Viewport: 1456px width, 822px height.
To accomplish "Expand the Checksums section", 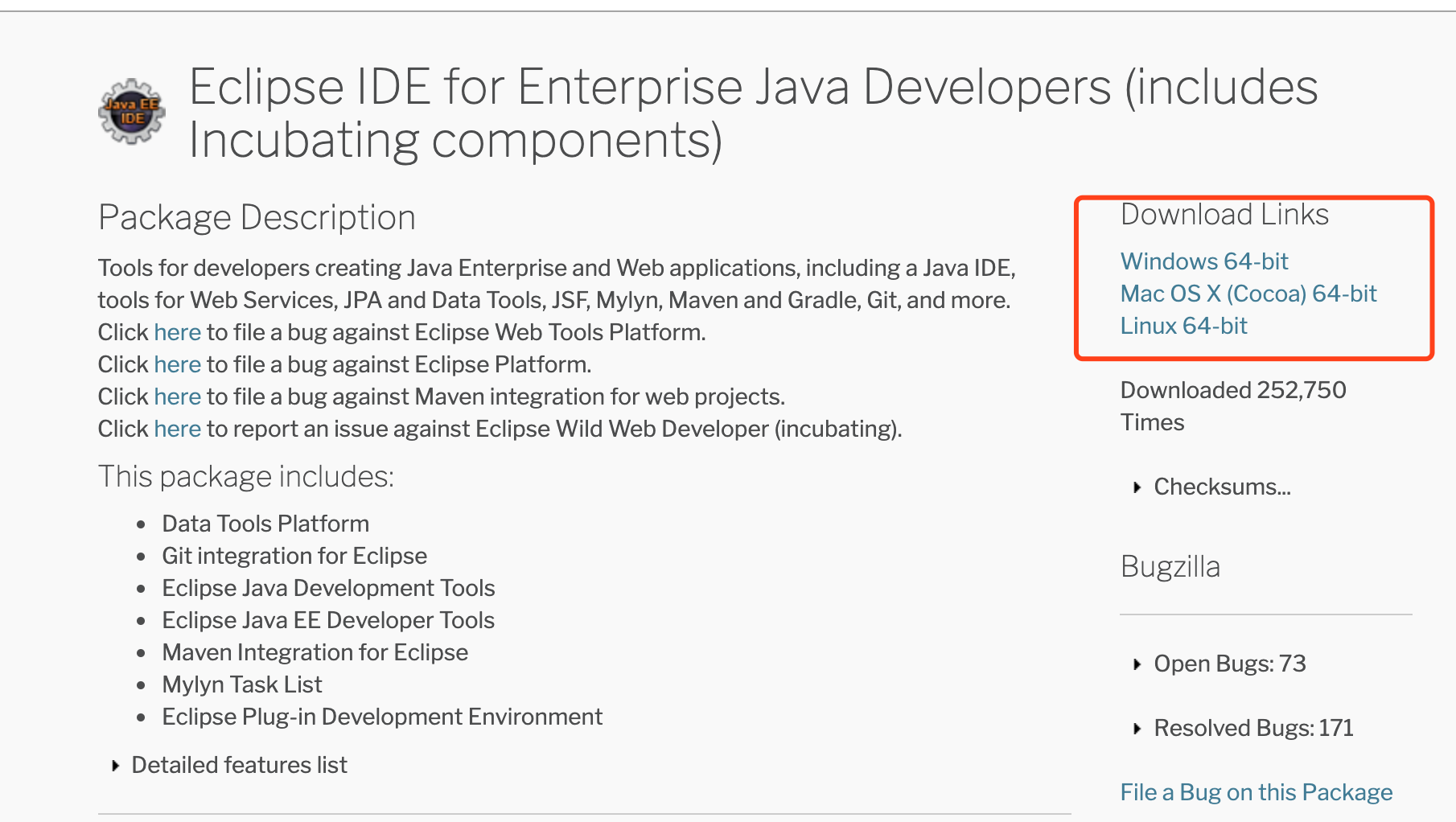I will click(x=1211, y=487).
